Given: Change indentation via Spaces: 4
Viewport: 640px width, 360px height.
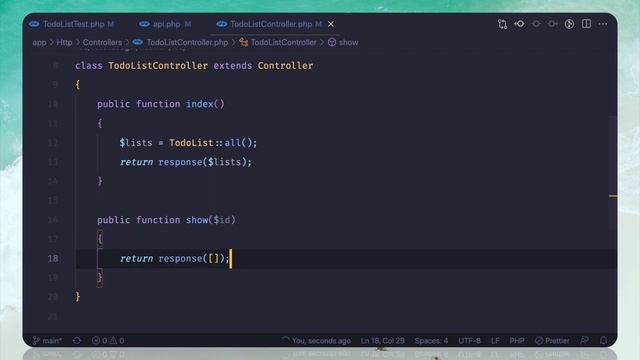Looking at the screenshot, I should [431, 340].
